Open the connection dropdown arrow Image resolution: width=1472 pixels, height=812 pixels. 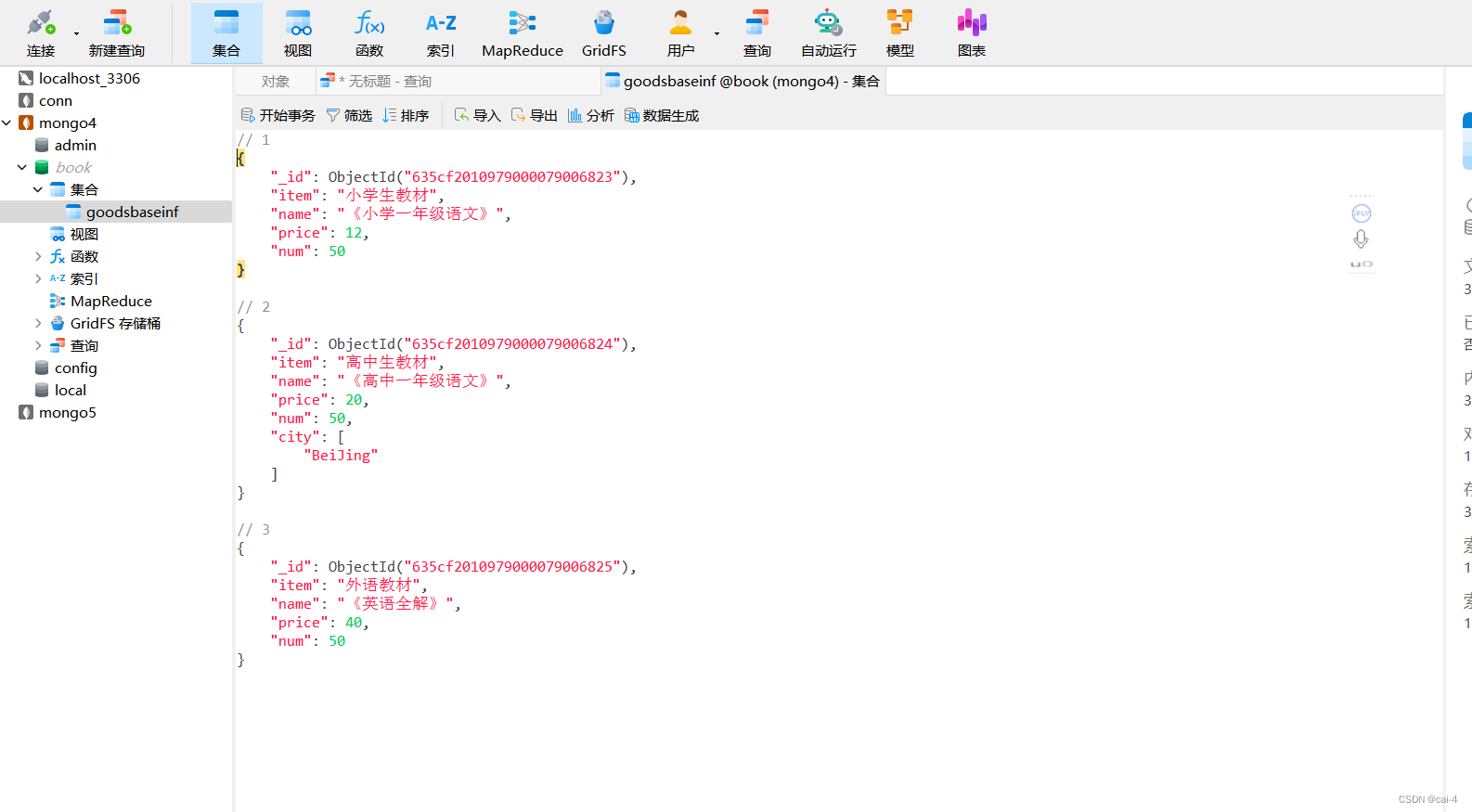pyautogui.click(x=76, y=33)
